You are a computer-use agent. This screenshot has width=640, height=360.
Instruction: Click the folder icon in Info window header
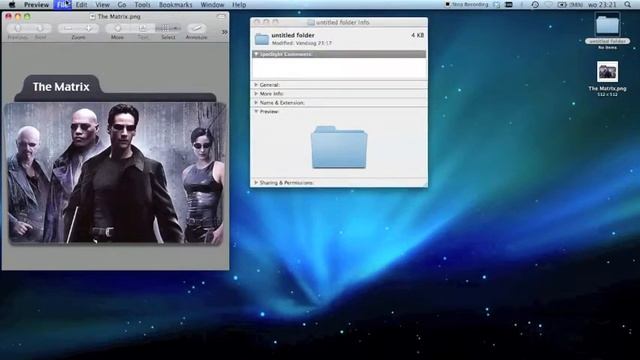coord(262,39)
